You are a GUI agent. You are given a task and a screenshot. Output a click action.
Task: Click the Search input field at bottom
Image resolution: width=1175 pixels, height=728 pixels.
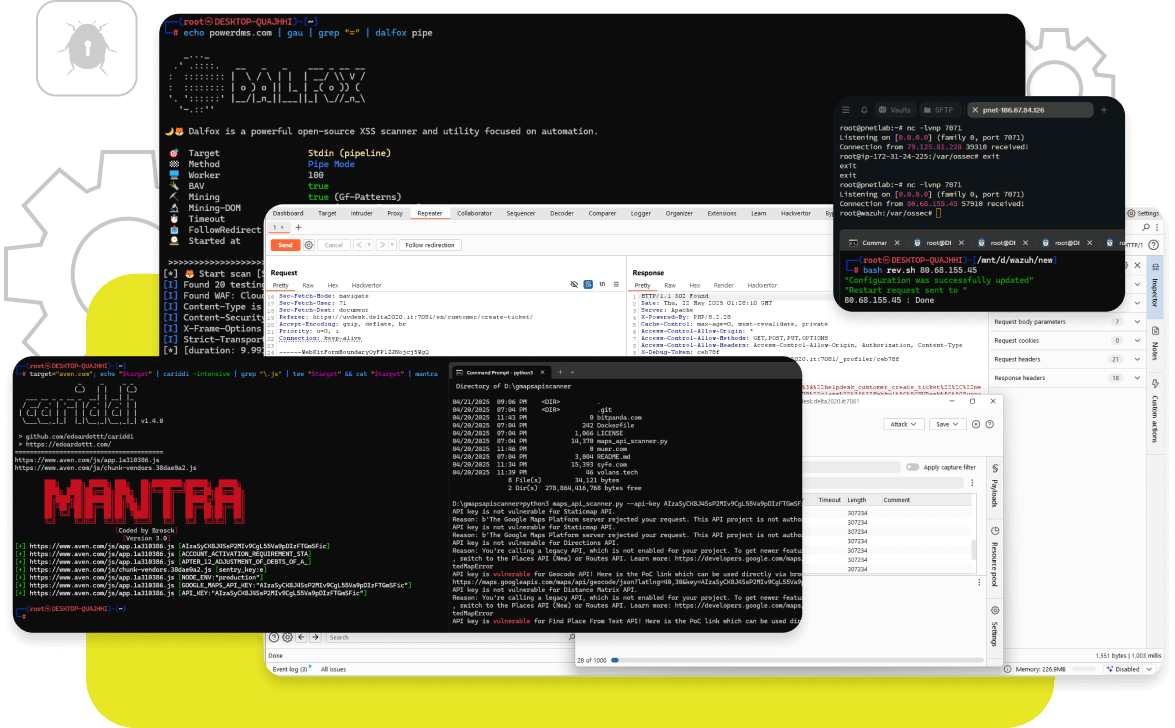tap(448, 637)
